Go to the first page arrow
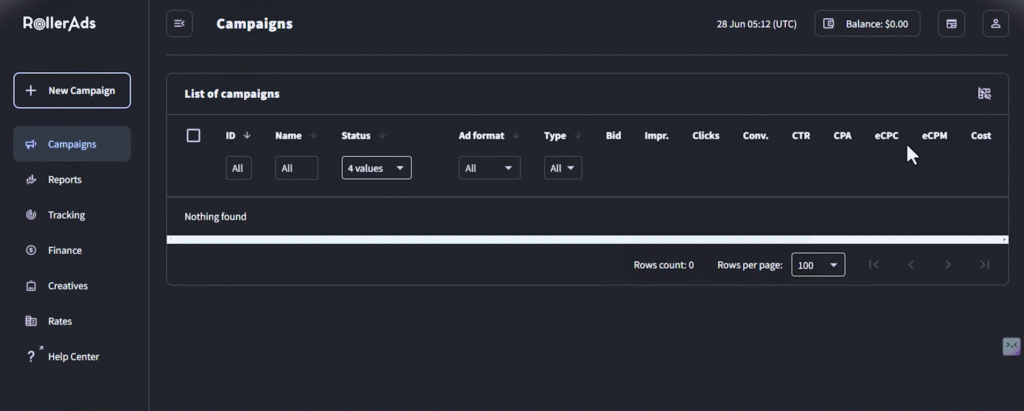 [x=873, y=265]
